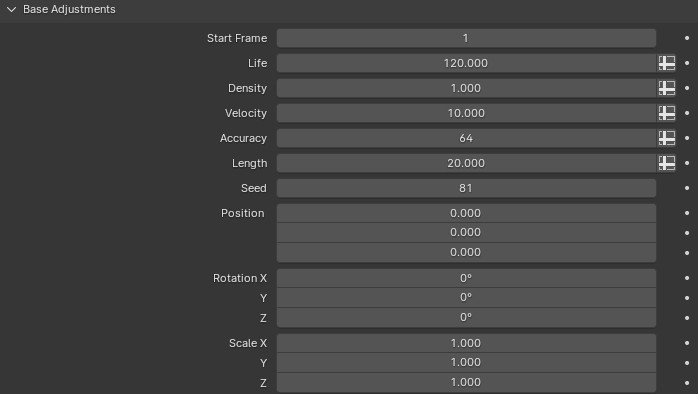Click the keyframe icon beside Accuracy

(666, 138)
